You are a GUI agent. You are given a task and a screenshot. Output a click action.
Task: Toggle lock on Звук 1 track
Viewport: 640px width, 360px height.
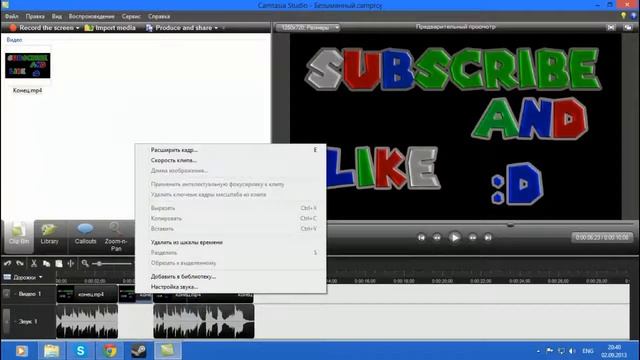point(6,322)
